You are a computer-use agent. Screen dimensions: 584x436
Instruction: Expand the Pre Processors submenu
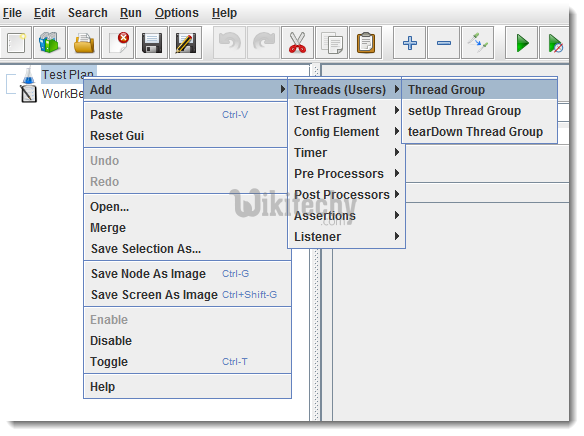click(x=345, y=174)
